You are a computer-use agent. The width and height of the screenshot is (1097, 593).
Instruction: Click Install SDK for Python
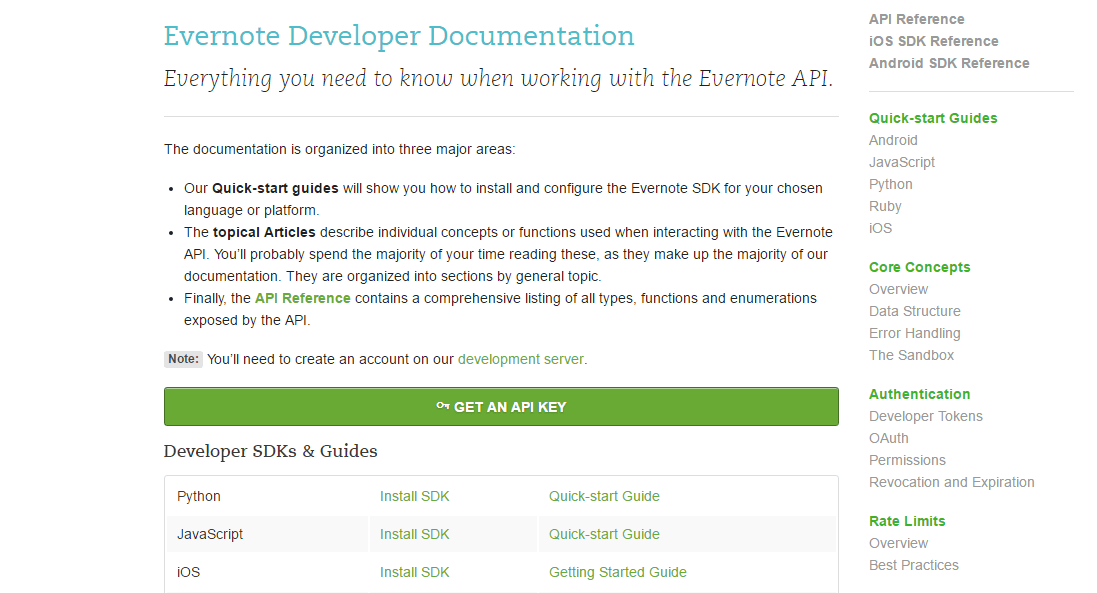point(414,495)
